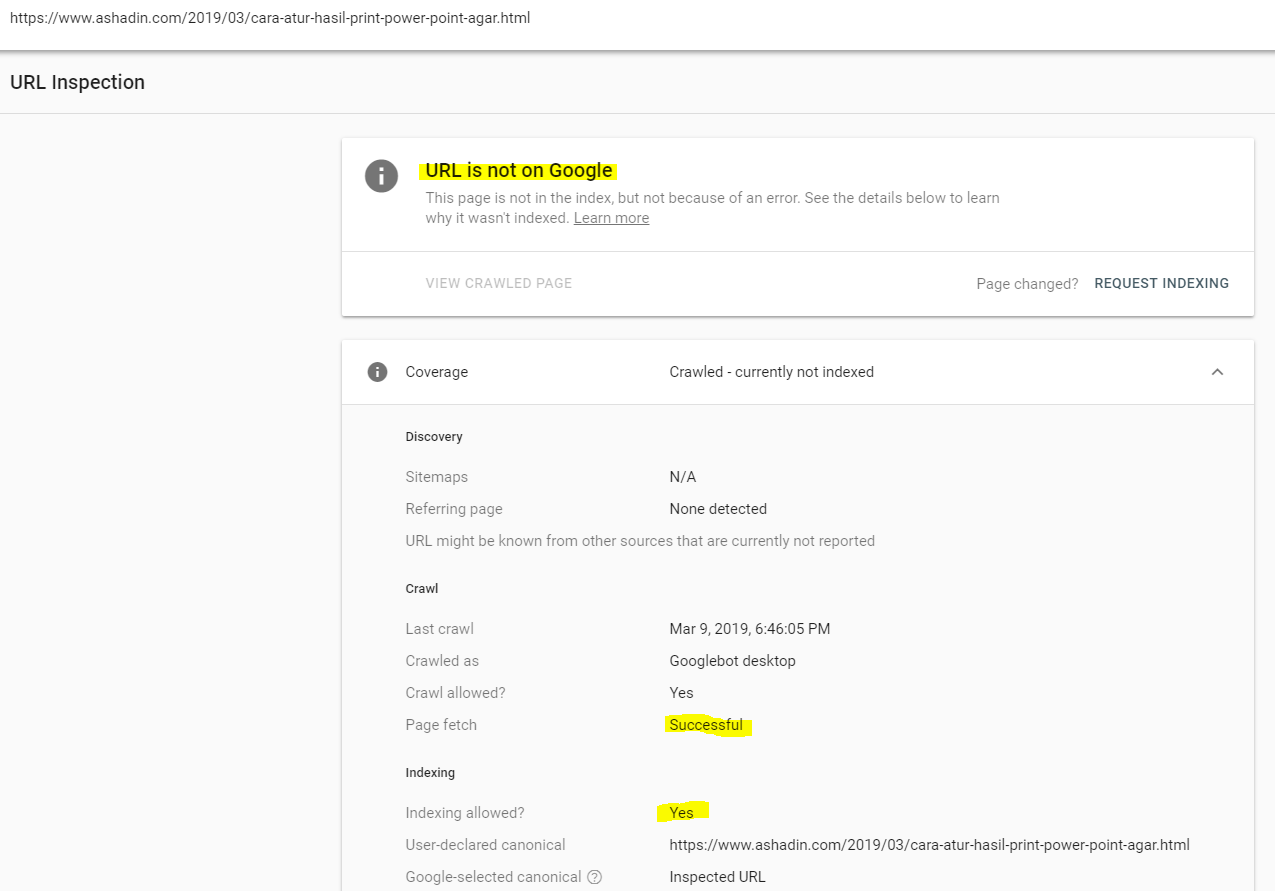1275x891 pixels.
Task: Click Crawled - currently not indexed status
Action: pyautogui.click(x=771, y=372)
